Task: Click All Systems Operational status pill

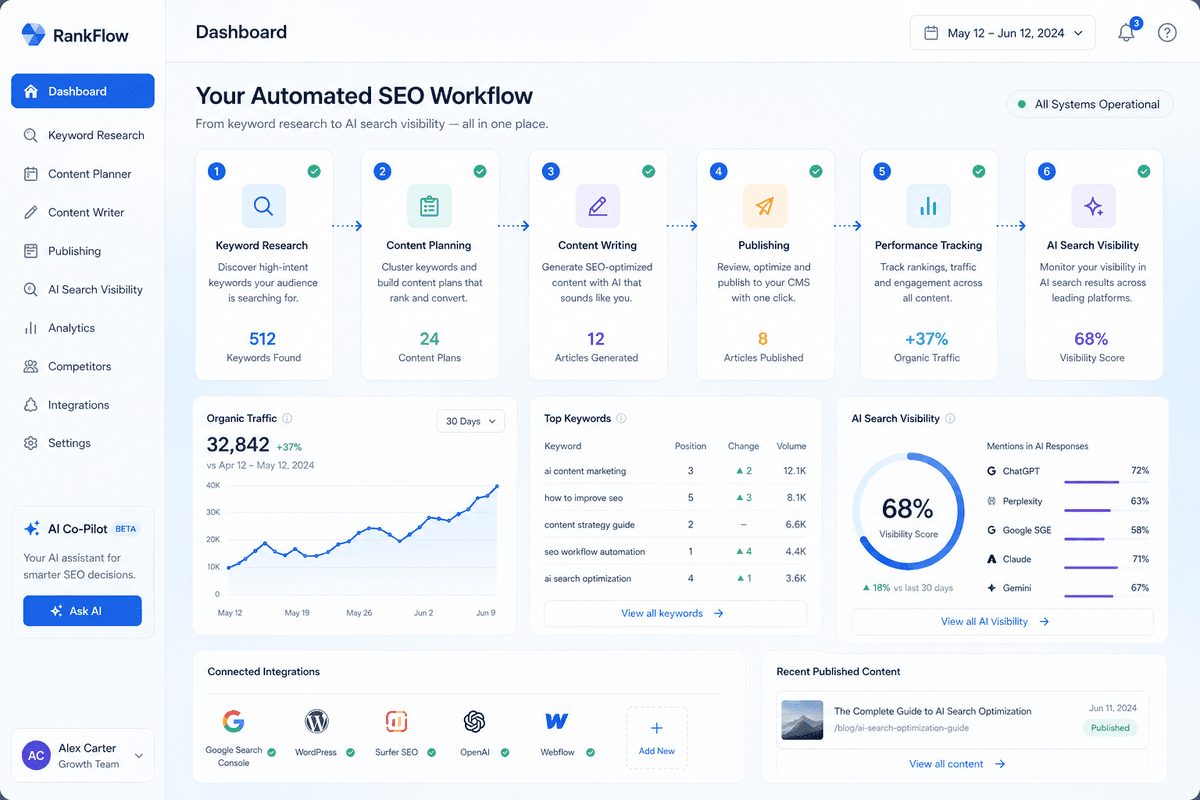Action: pos(1089,104)
